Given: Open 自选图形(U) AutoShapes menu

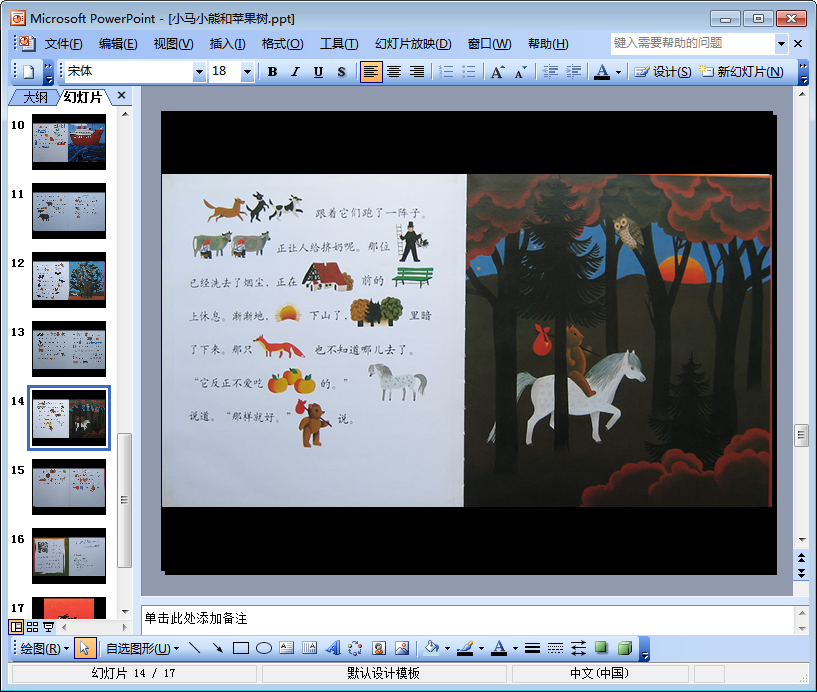Looking at the screenshot, I should (142, 649).
